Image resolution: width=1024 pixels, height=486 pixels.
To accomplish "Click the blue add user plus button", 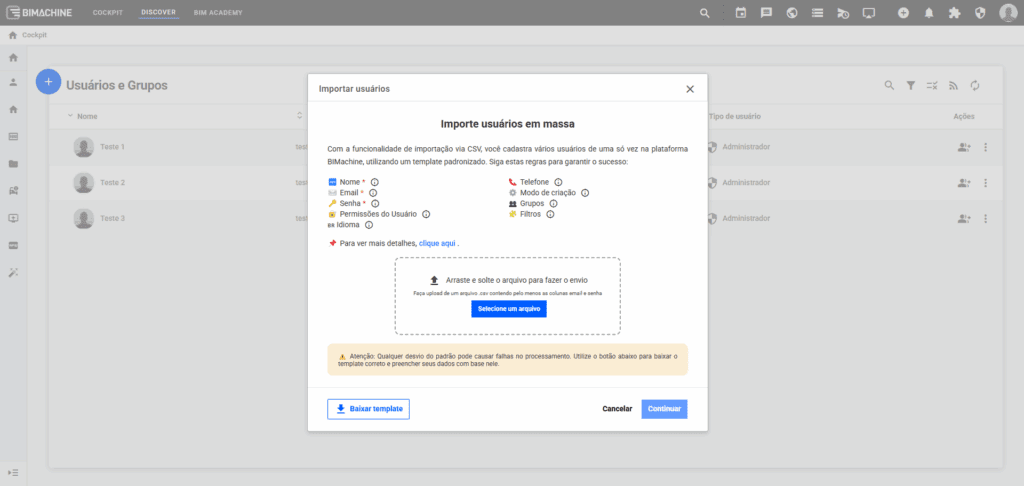I will pos(48,82).
